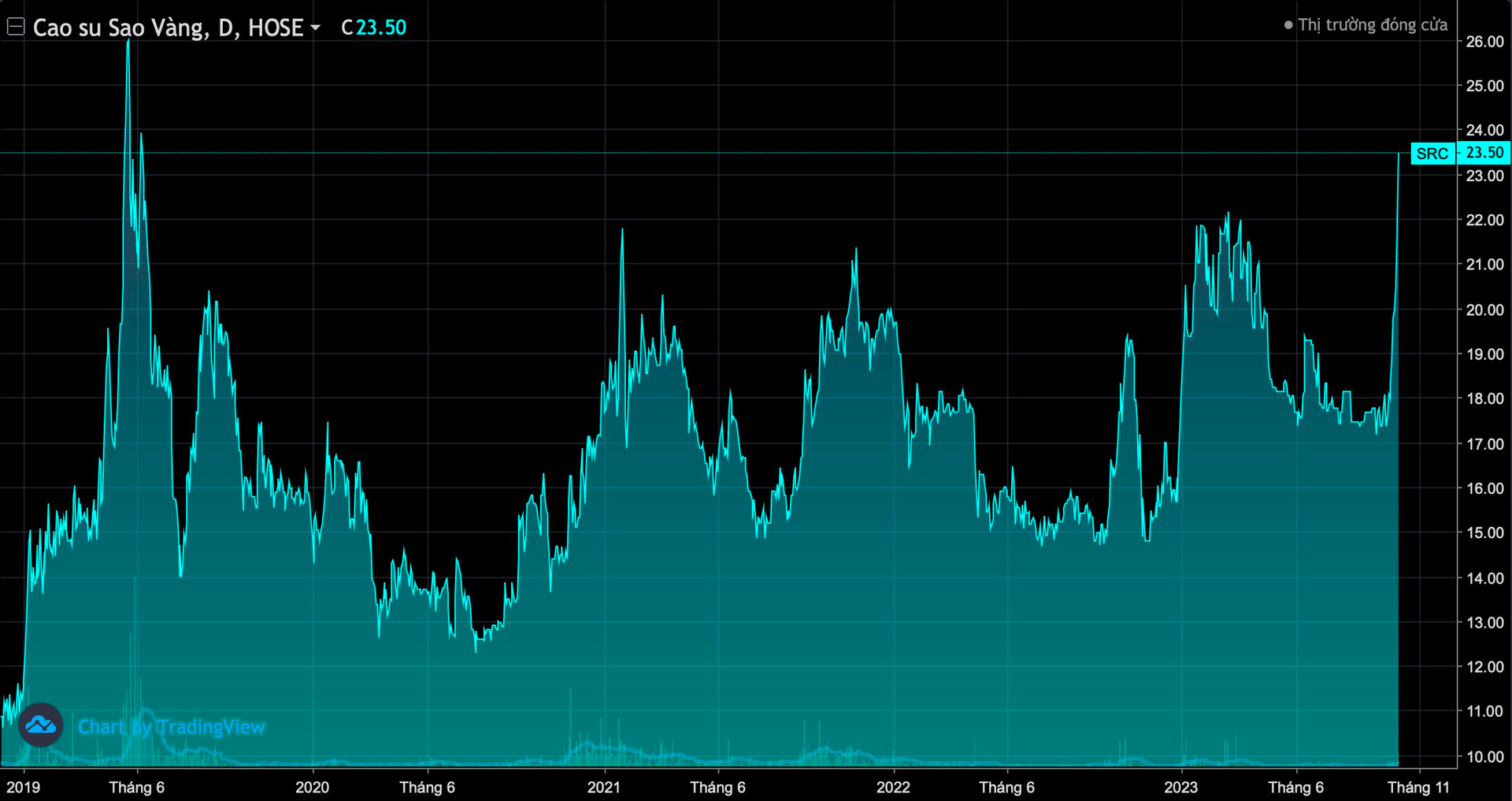1512x801 pixels.
Task: Open the Thị trường đóng cửa status text
Action: (1373, 25)
